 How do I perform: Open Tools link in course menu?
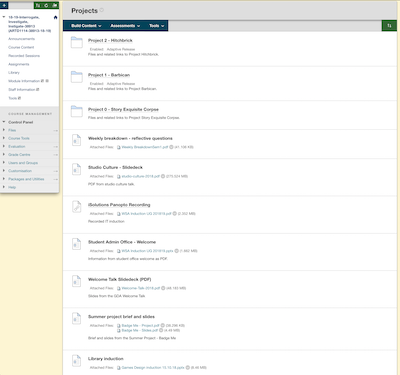pyautogui.click(x=13, y=98)
